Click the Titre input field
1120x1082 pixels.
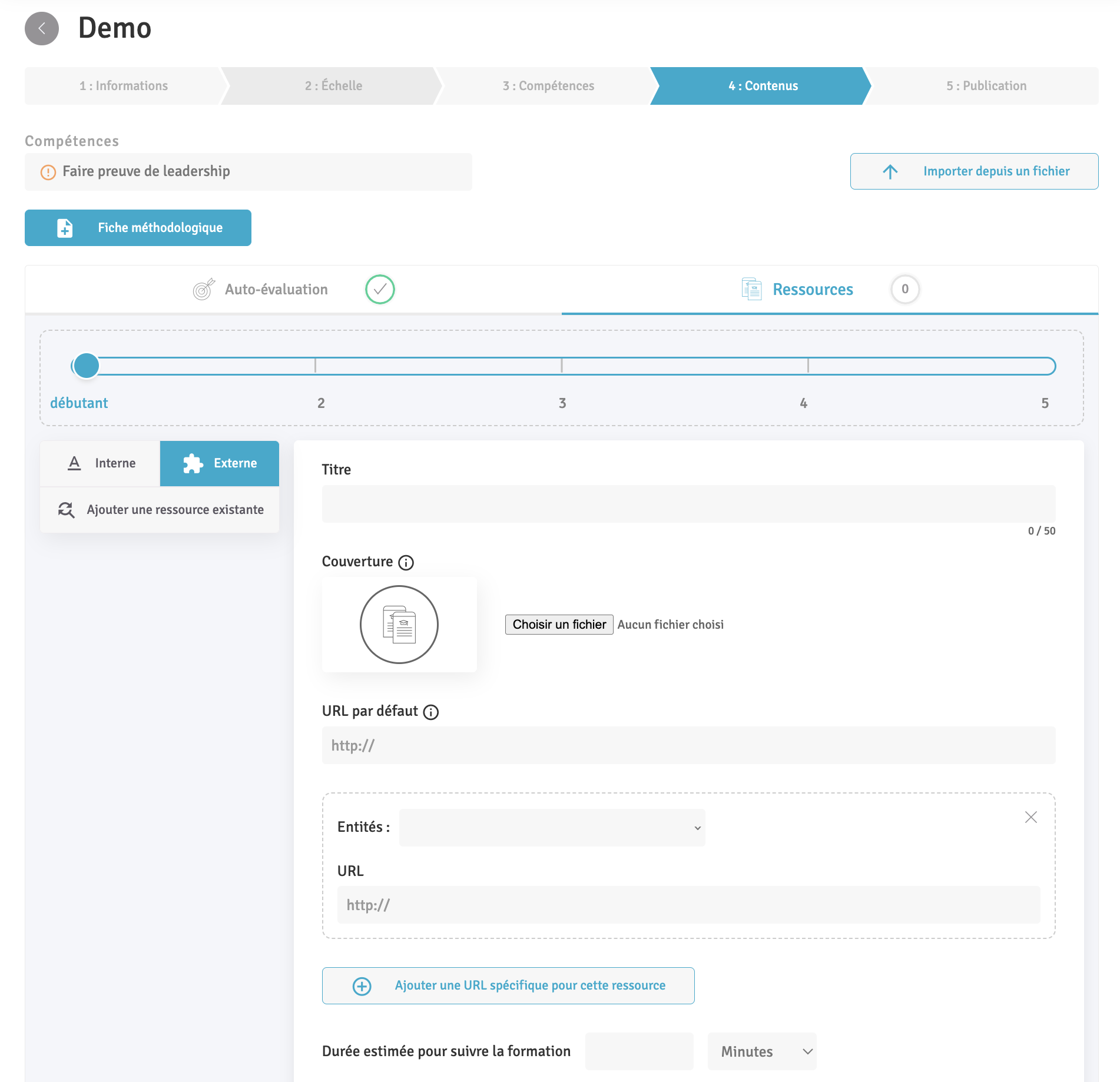tap(688, 504)
